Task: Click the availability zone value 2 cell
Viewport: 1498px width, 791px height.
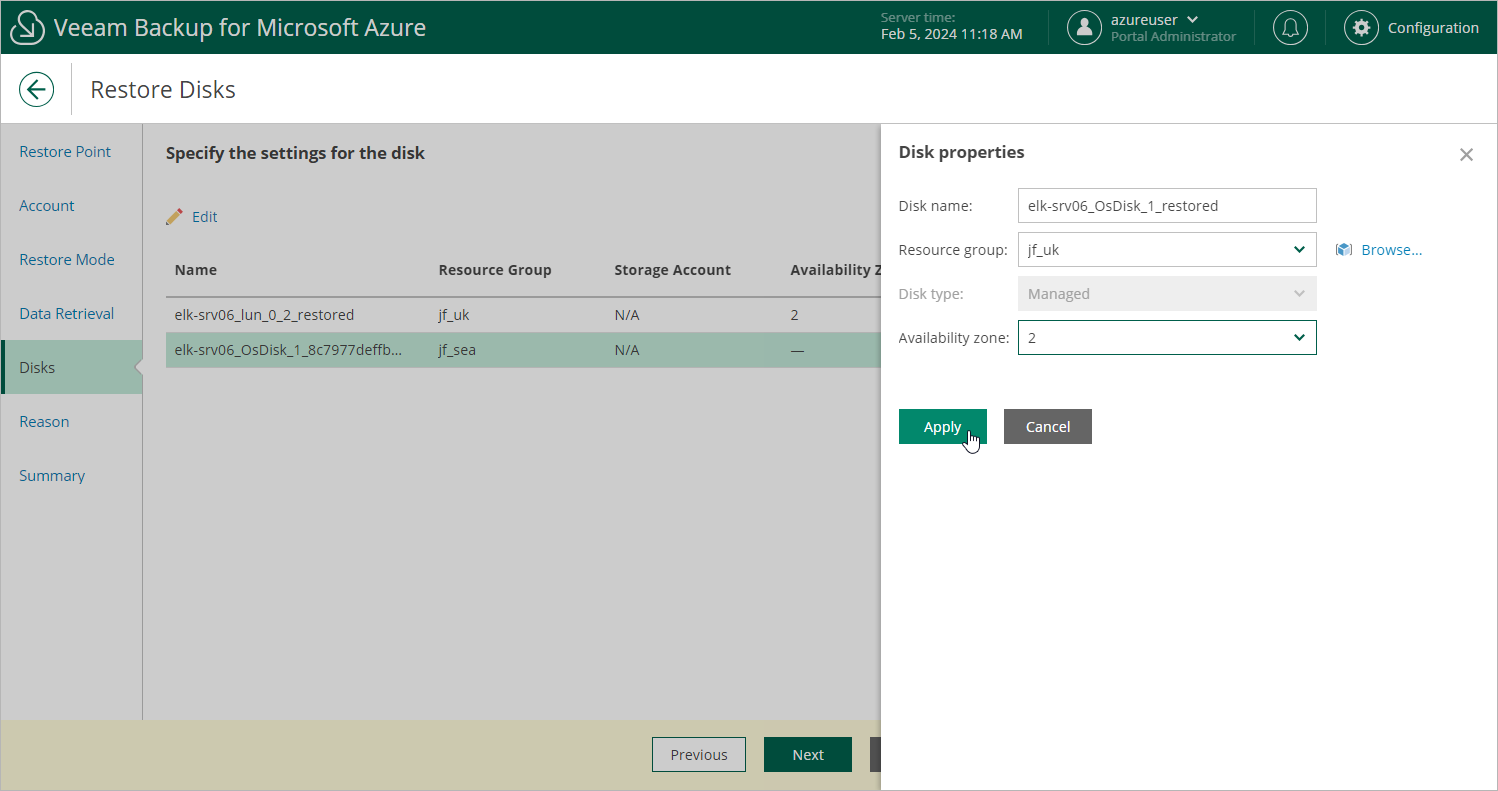Action: [795, 315]
